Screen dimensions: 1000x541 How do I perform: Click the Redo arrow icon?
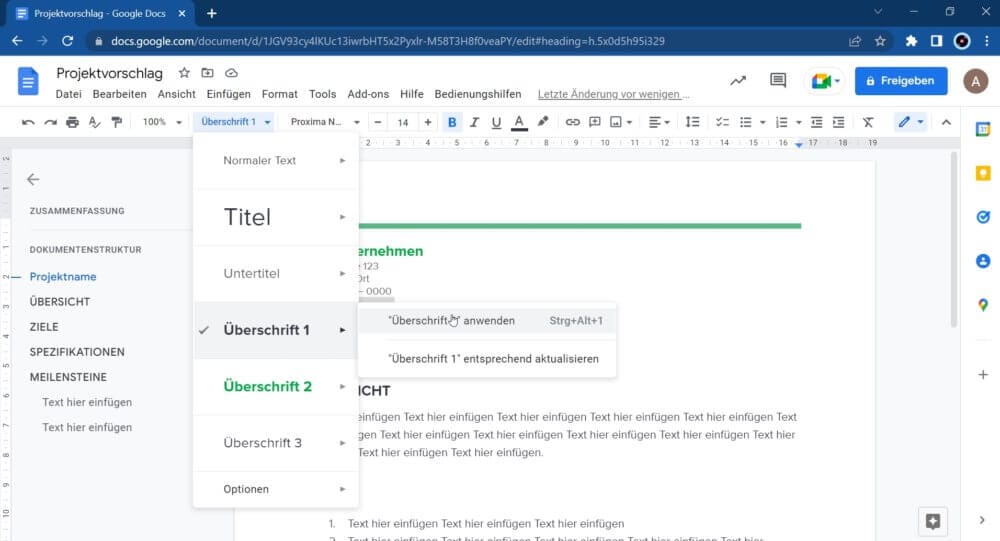(x=50, y=122)
